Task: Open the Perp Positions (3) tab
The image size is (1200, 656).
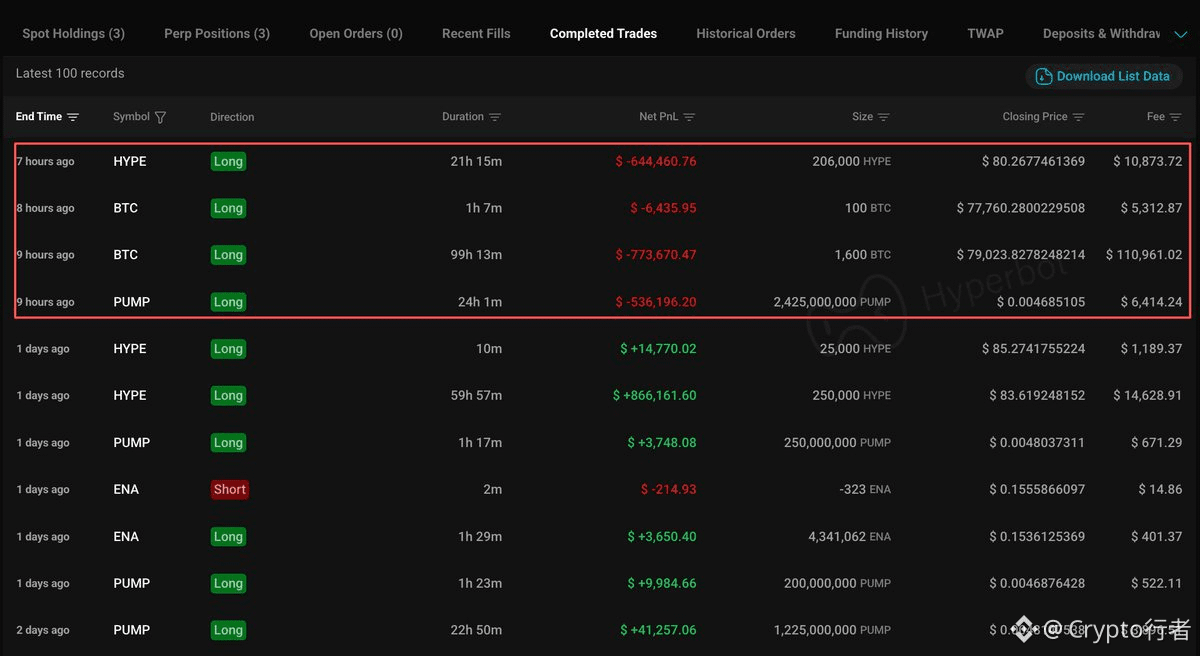Action: (217, 34)
